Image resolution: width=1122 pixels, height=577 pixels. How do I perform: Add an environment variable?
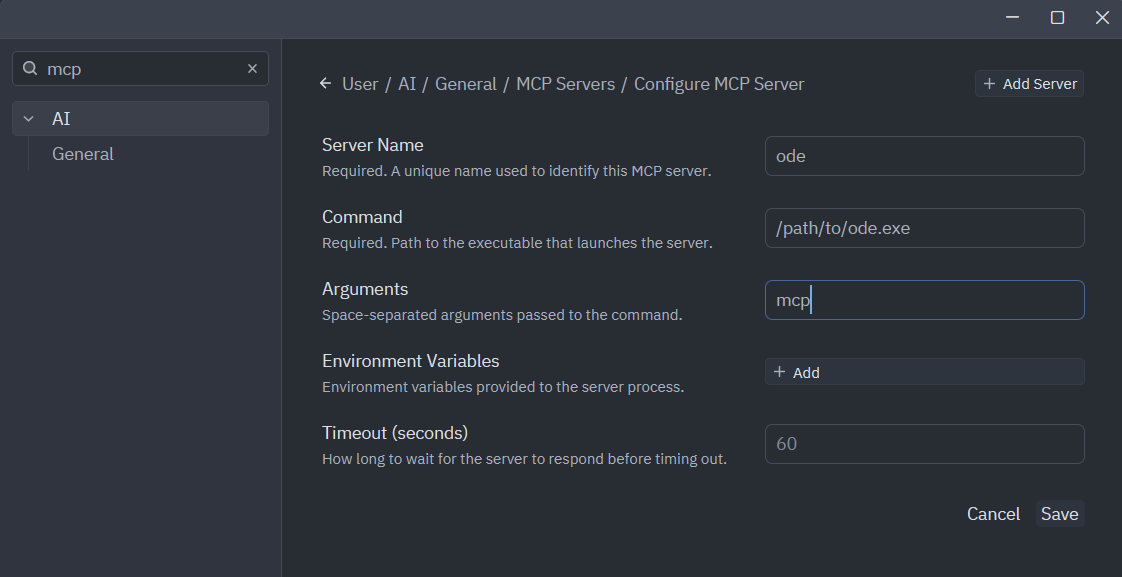click(x=925, y=372)
